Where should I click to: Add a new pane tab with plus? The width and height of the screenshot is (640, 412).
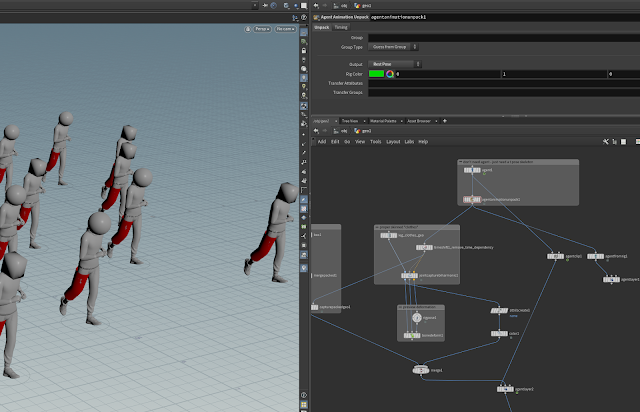coord(445,121)
